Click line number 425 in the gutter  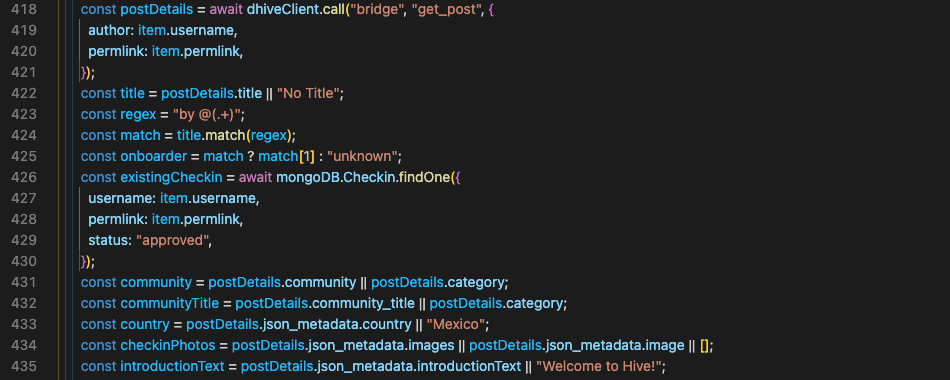(24, 156)
